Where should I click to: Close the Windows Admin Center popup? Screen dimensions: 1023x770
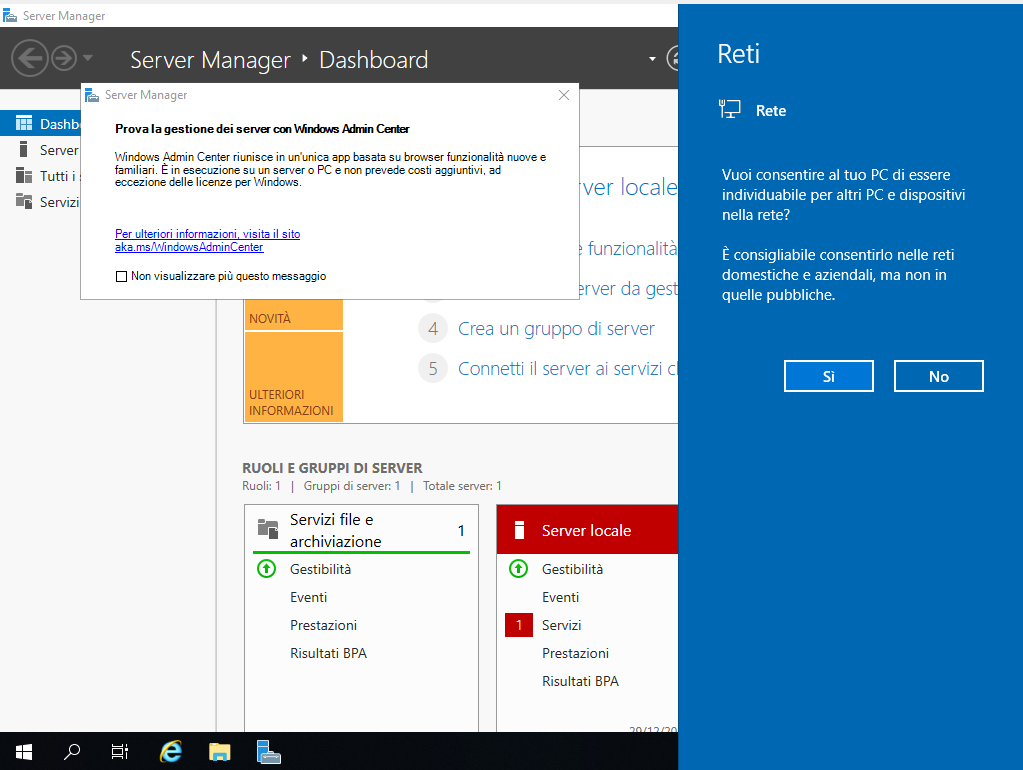564,95
